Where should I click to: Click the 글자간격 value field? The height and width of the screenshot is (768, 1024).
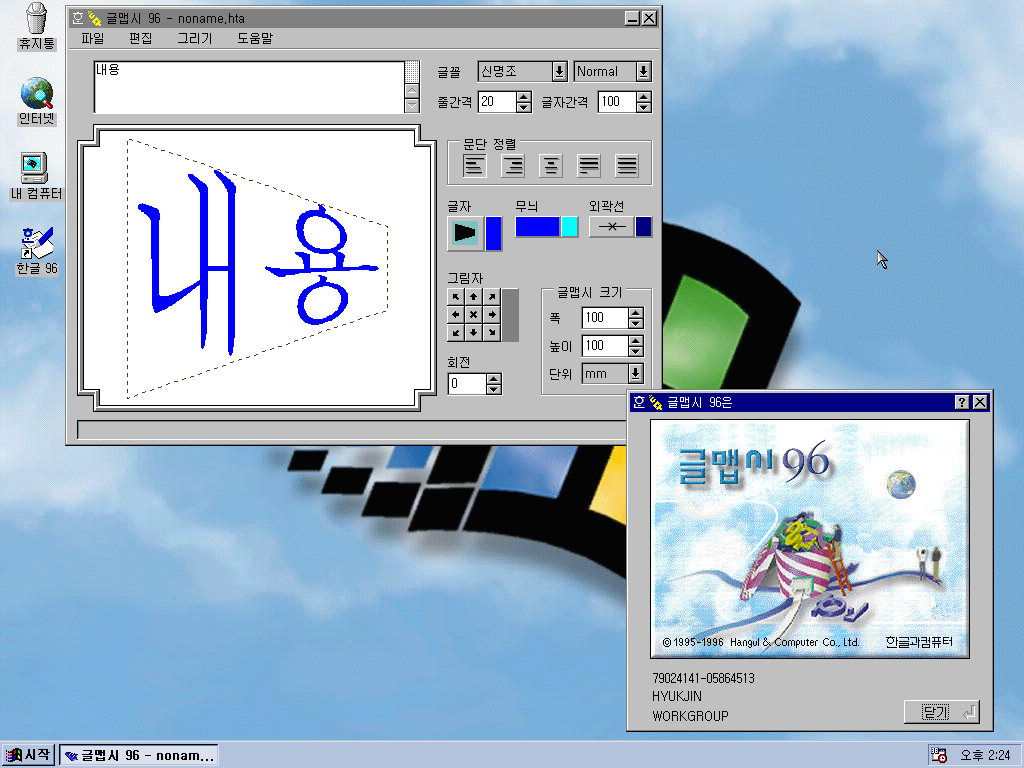617,102
